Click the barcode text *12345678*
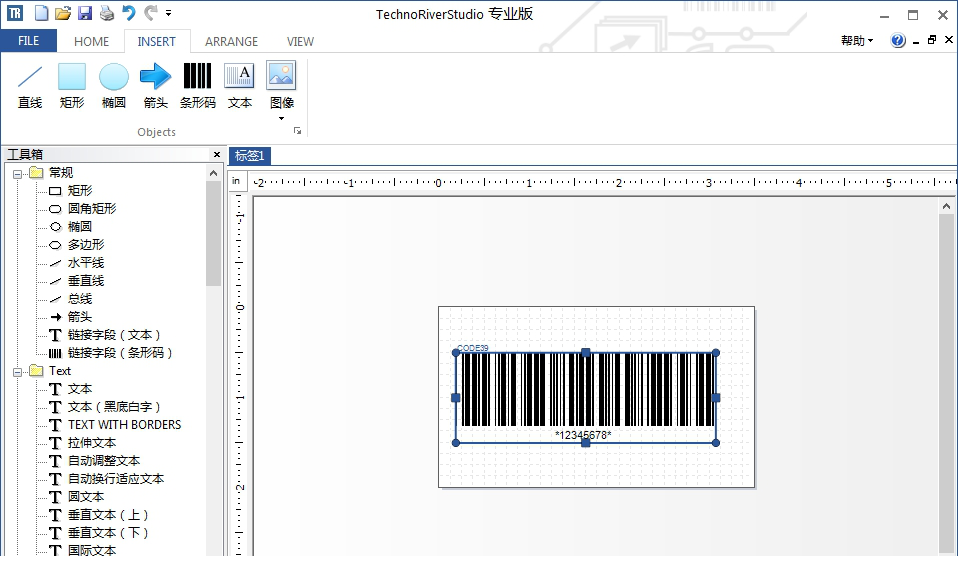The width and height of the screenshot is (958, 578). coord(583,435)
